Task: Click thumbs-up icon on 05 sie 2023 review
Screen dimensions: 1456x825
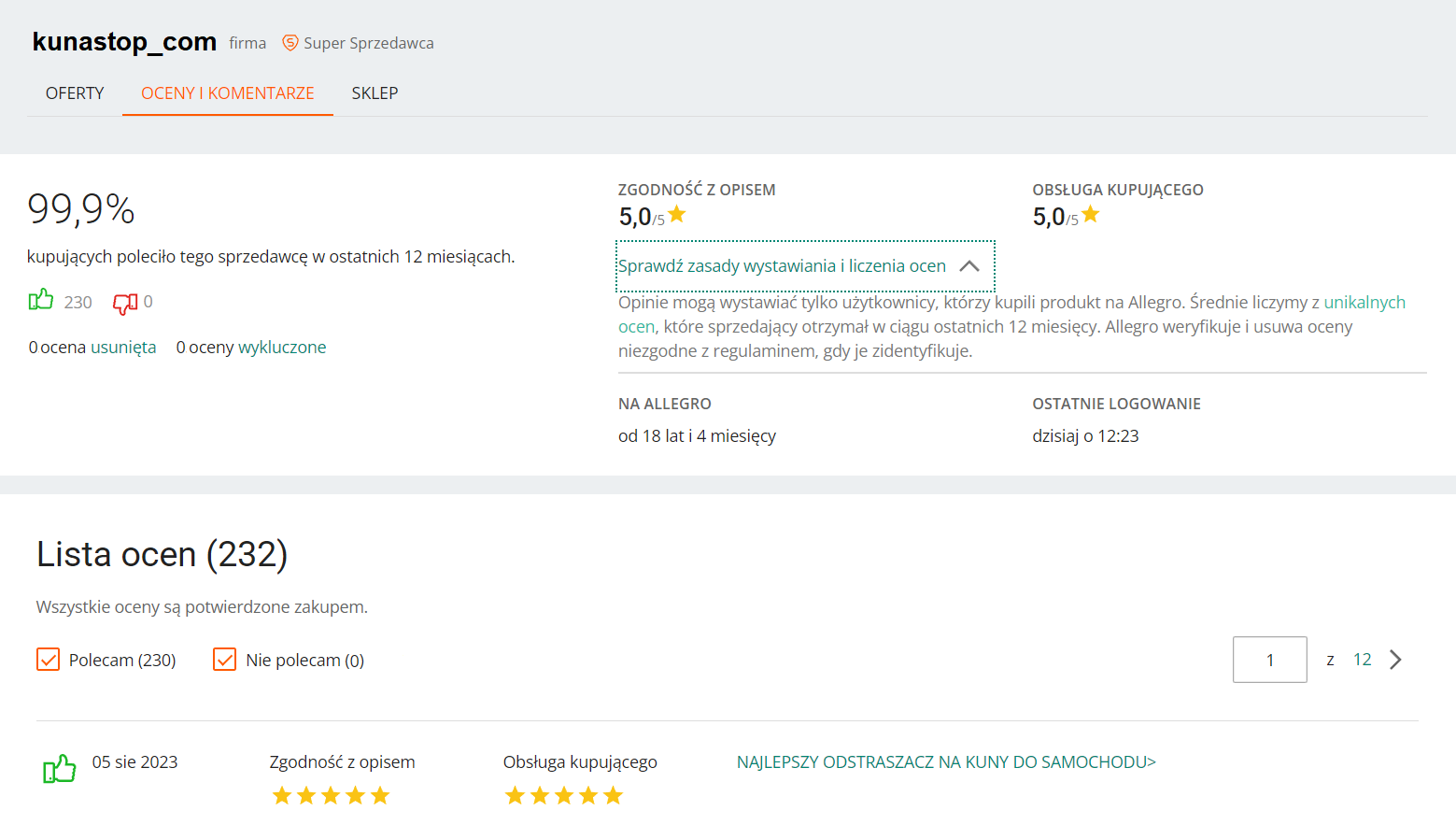Action: (x=59, y=769)
